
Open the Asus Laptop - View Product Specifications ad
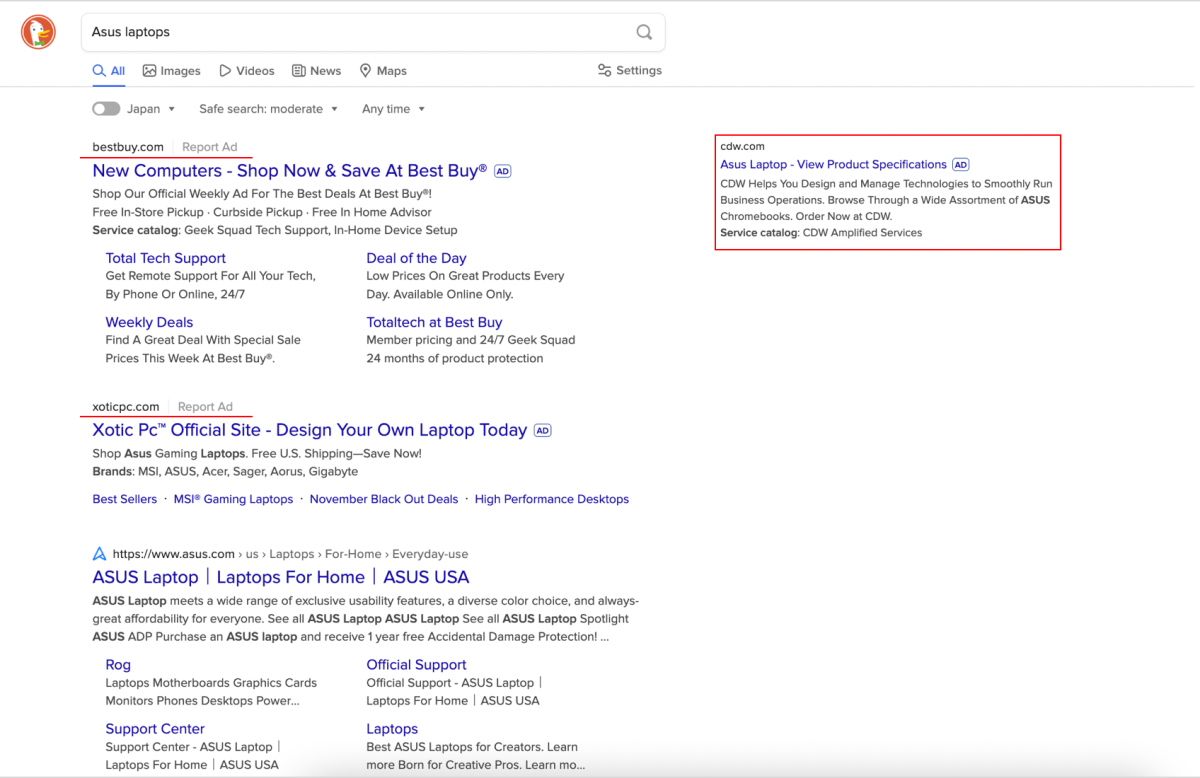coord(833,164)
